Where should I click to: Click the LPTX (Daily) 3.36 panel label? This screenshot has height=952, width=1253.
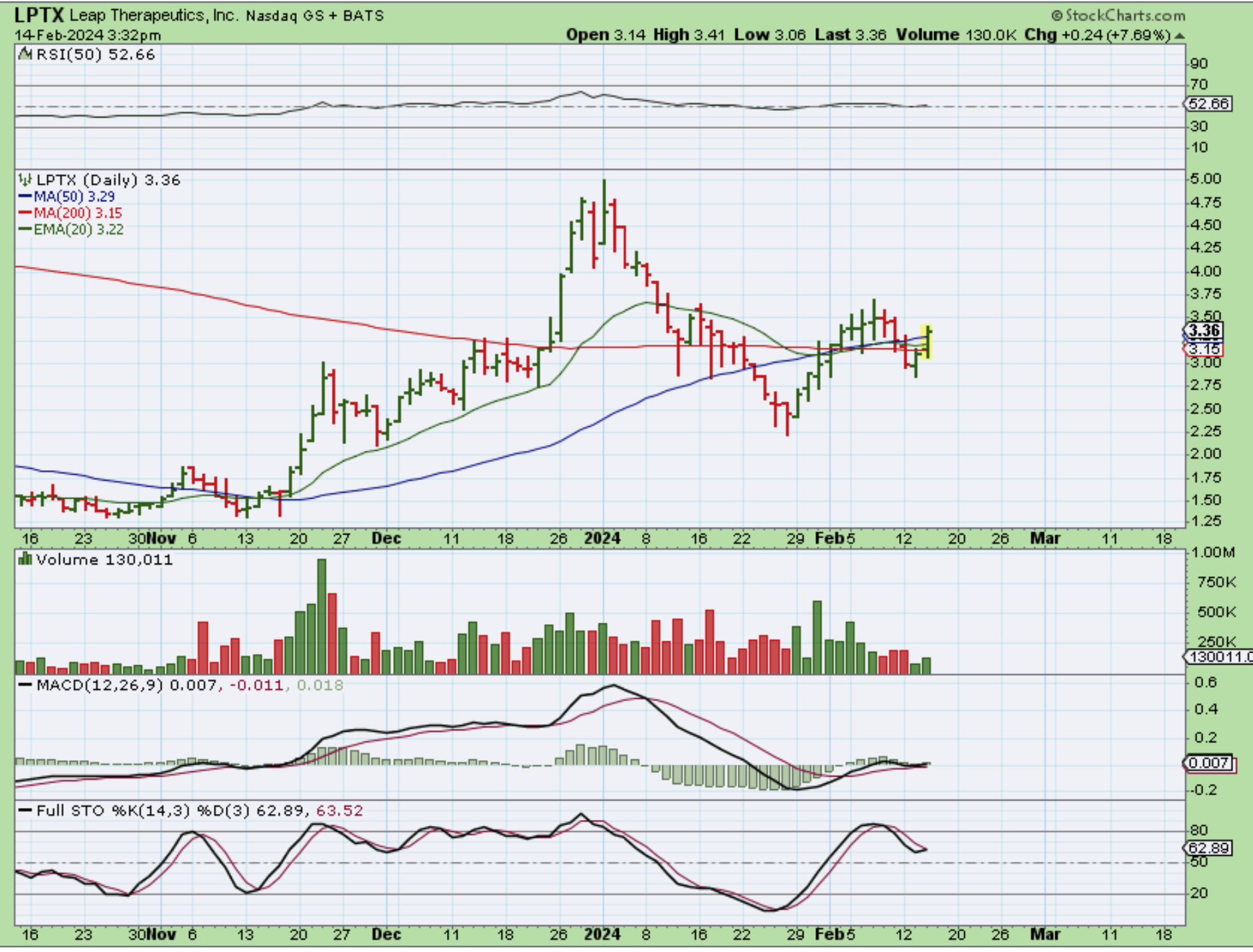tap(108, 180)
